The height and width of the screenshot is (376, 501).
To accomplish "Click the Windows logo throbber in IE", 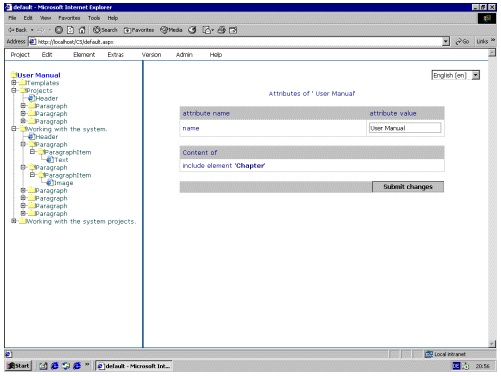I will (487, 18).
